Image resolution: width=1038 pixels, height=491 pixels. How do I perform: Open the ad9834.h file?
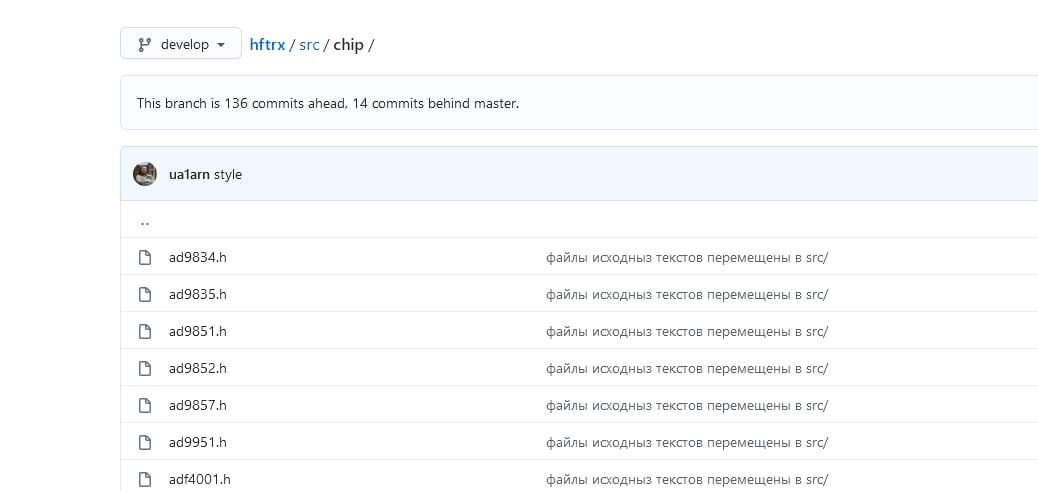pyautogui.click(x=198, y=257)
